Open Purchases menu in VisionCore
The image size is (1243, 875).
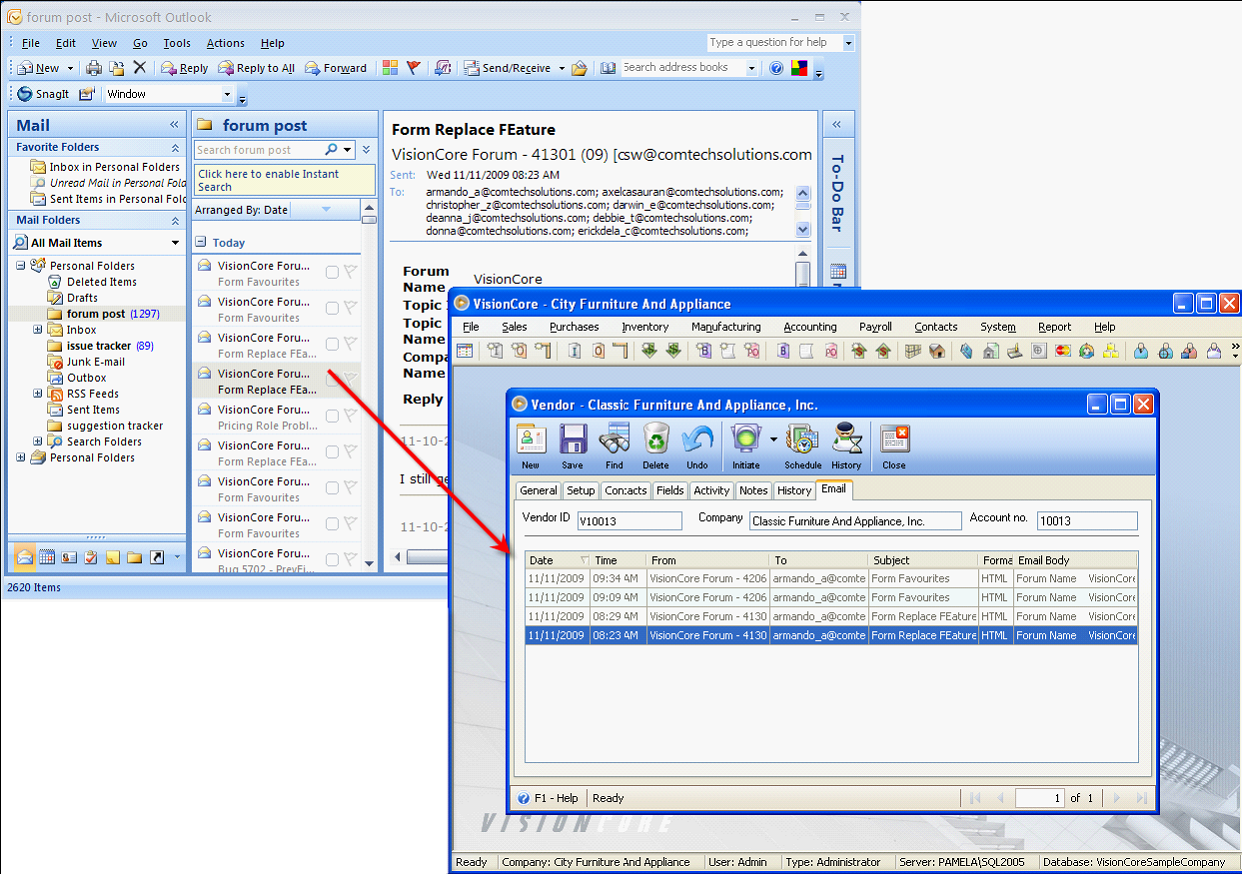574,327
